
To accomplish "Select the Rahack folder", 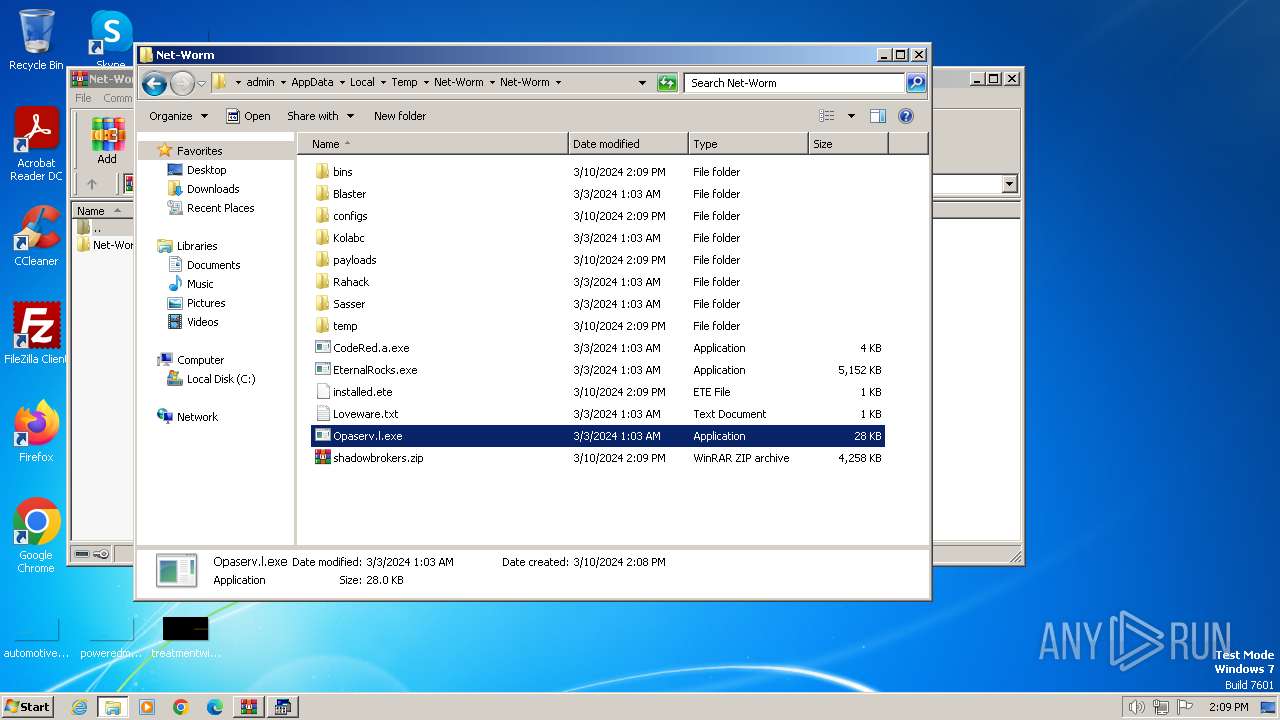I will tap(351, 282).
